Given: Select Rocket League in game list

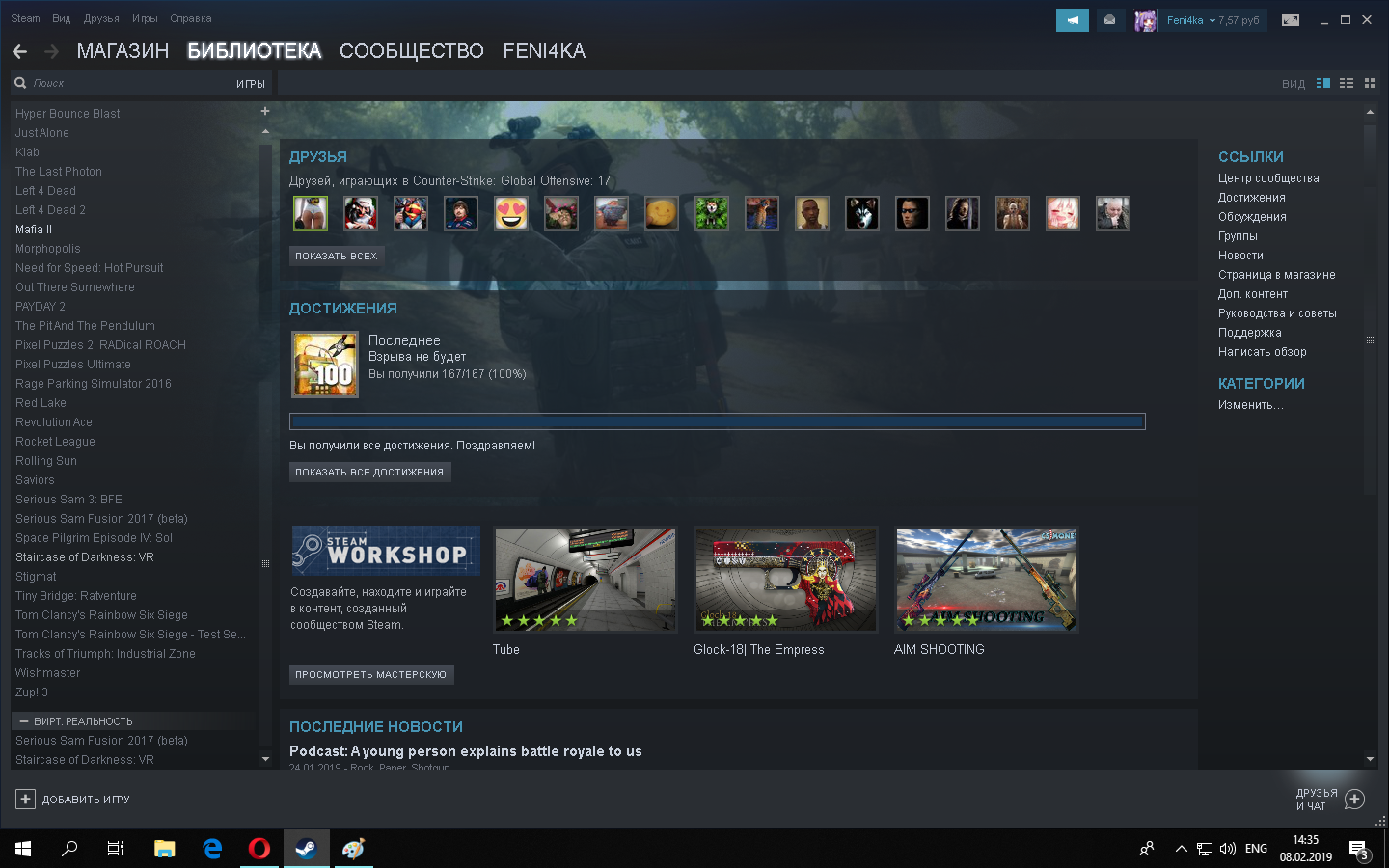Looking at the screenshot, I should (x=55, y=442).
